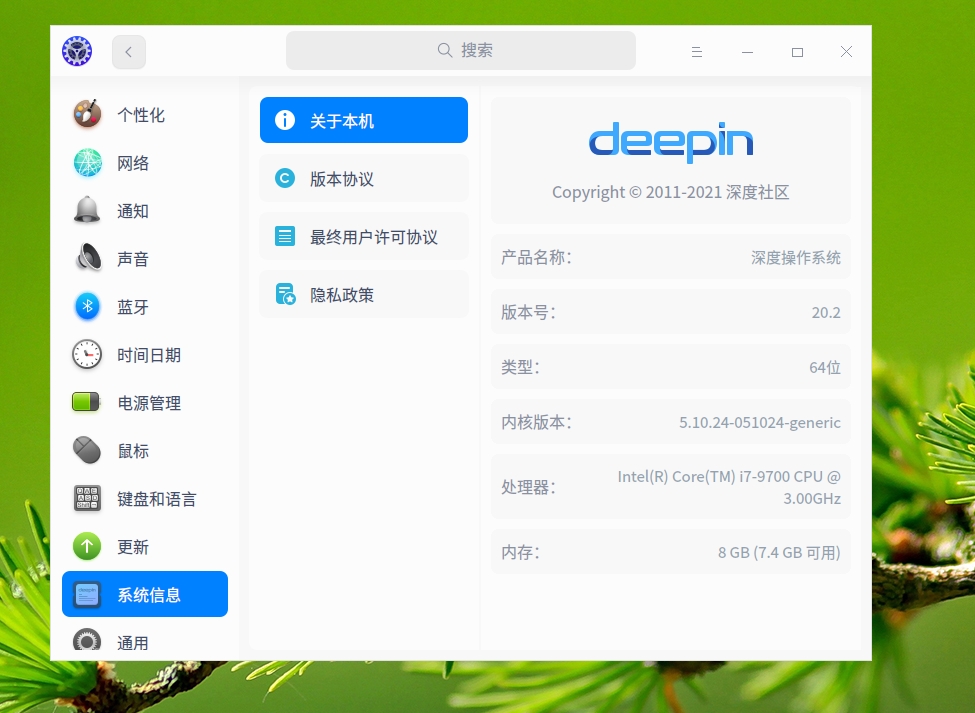Select the 关于本机 tab
Viewport: 975px width, 713px height.
click(x=364, y=120)
